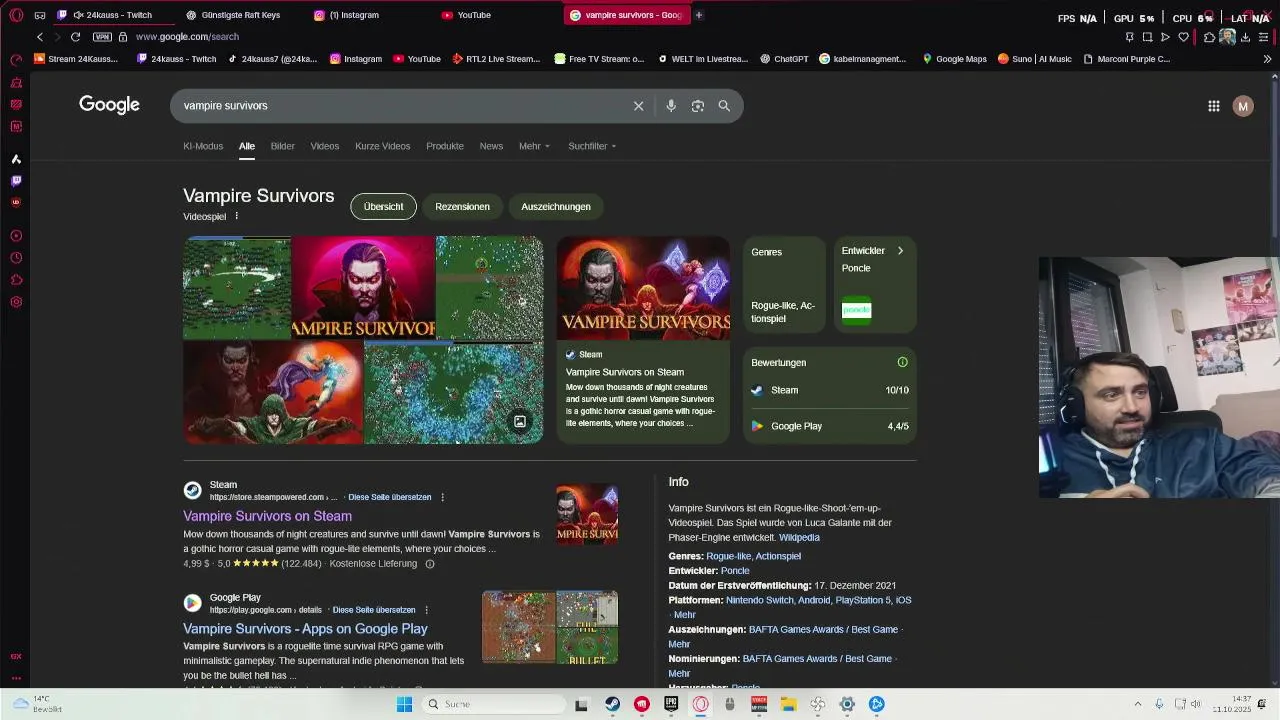Open more options for Google Play result
This screenshot has width=1280, height=720.
tap(426, 610)
